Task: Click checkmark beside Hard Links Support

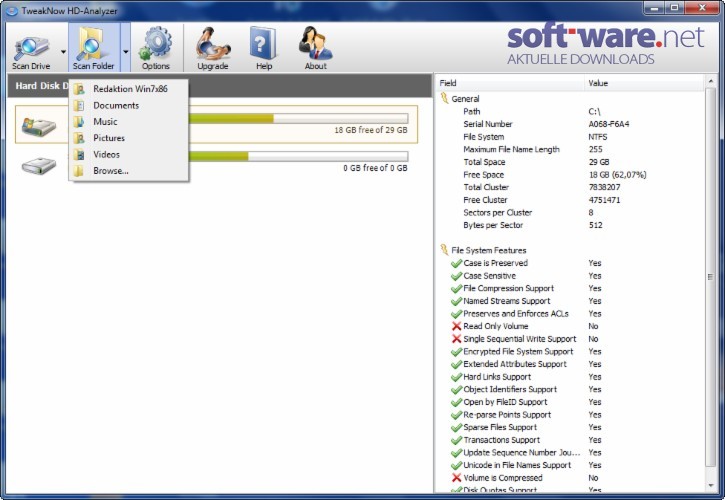Action: coord(456,377)
